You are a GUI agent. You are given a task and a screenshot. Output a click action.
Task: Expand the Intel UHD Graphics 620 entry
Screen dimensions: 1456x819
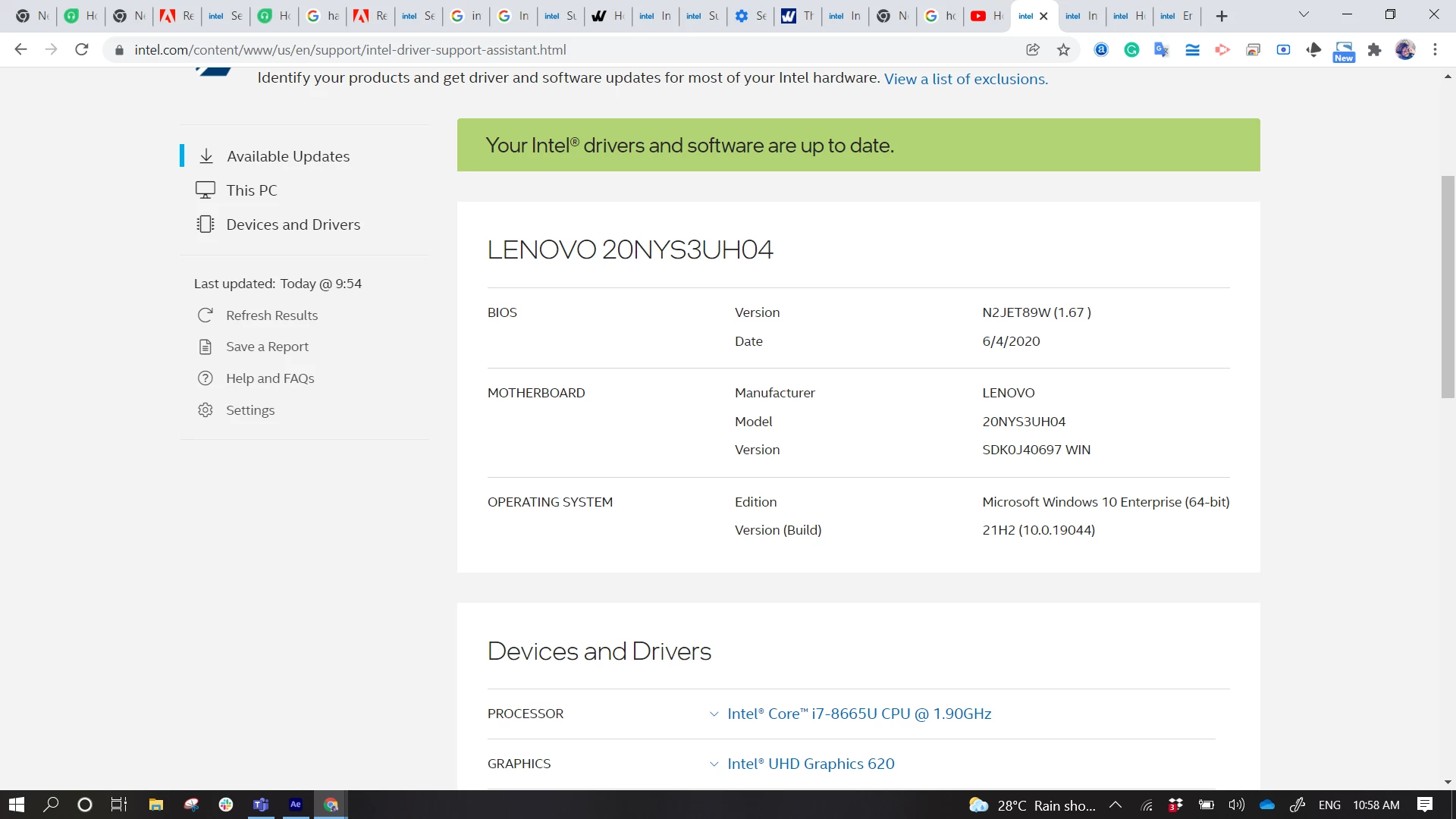[810, 764]
